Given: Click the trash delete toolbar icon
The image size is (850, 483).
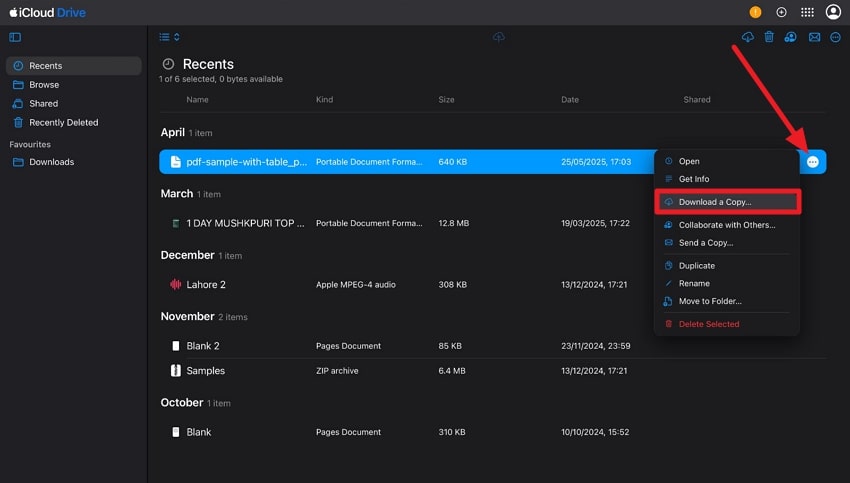Looking at the screenshot, I should pyautogui.click(x=769, y=37).
